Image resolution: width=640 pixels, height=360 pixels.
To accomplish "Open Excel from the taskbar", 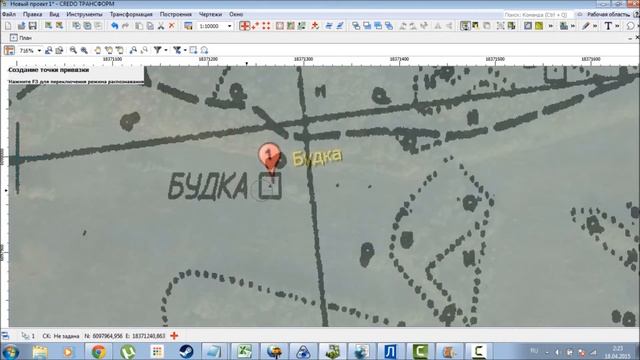I will [x=244, y=351].
